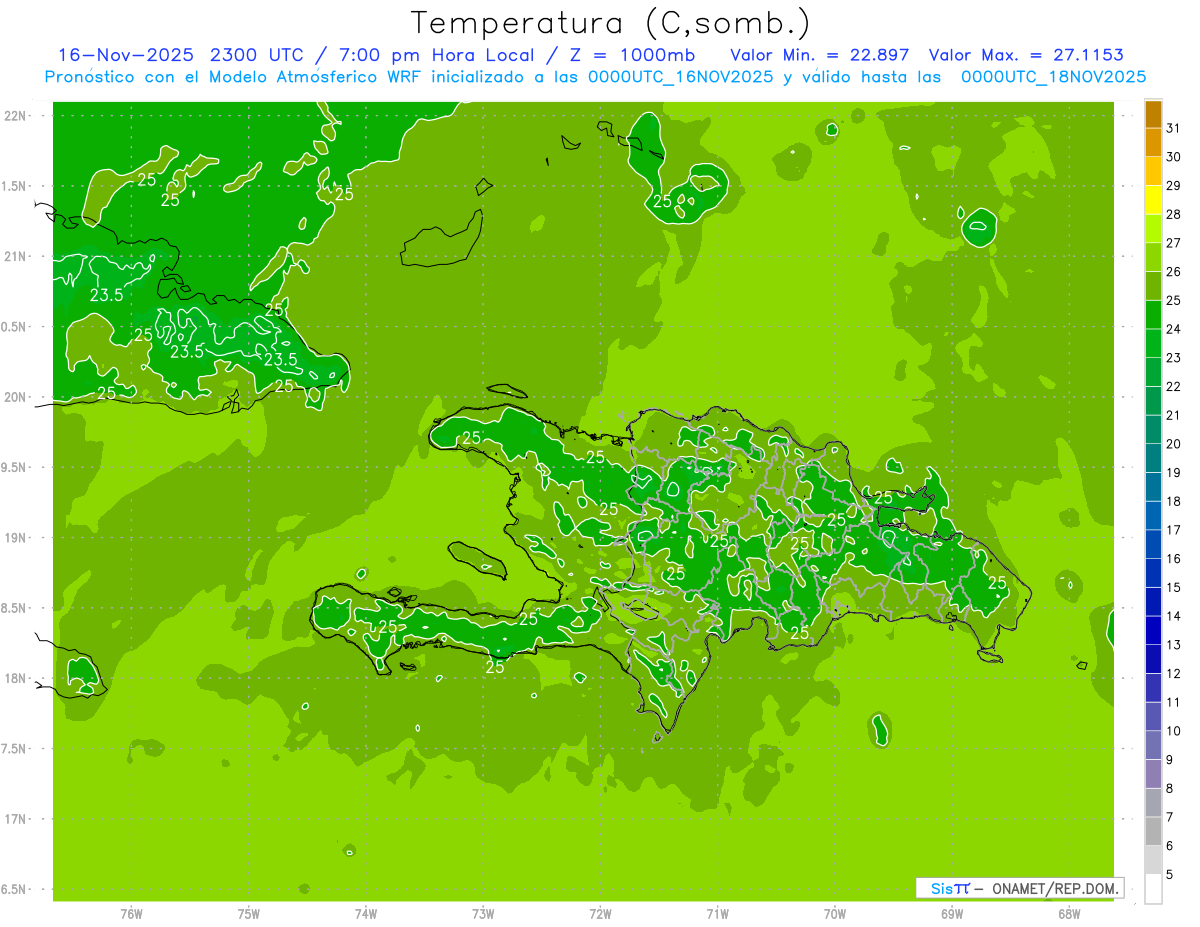Screen dimensions: 1200x927
Task: Click colorbar value label '18'
Action: pos(1174,501)
